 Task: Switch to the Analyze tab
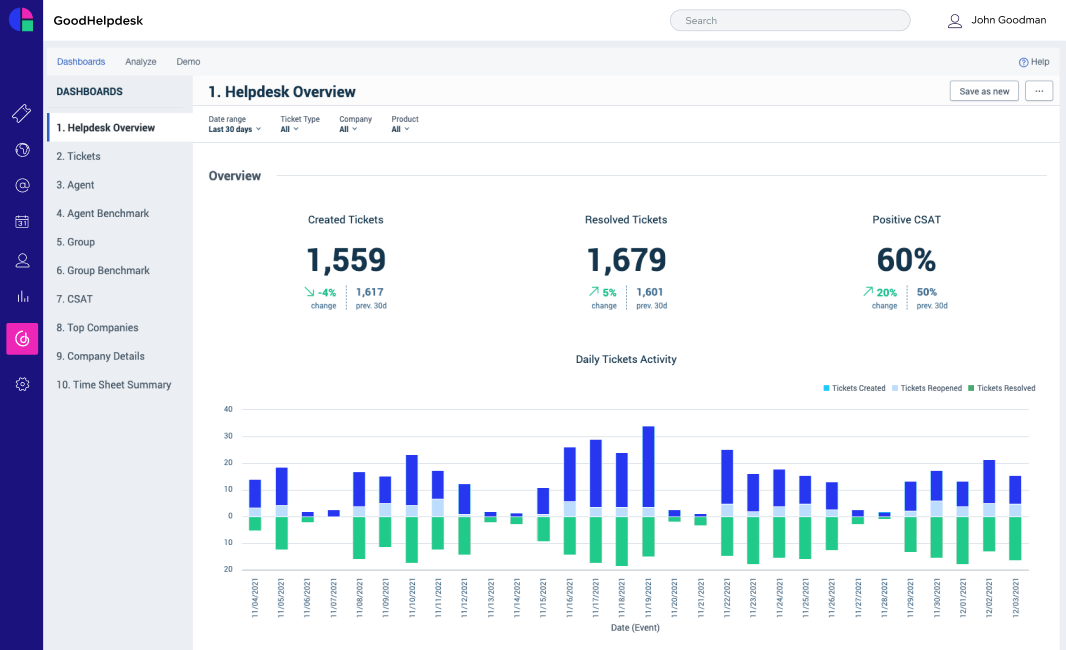pos(140,61)
